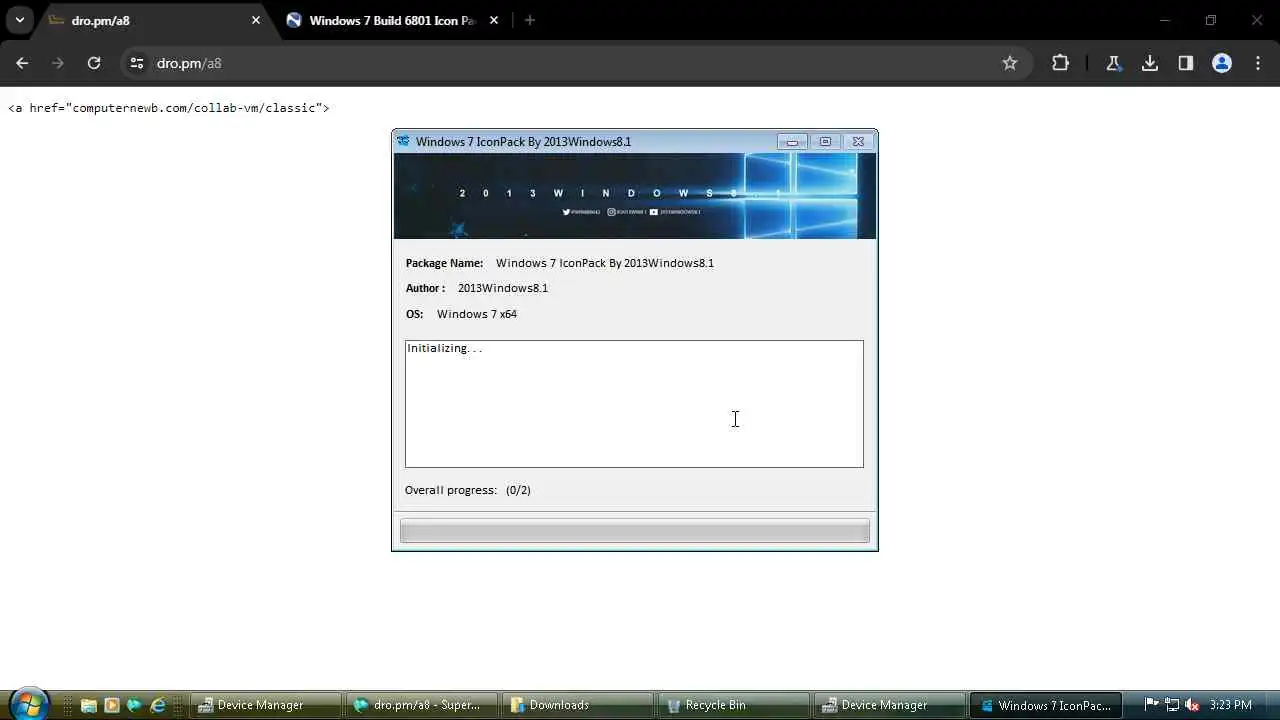The image size is (1280, 720).
Task: Open Action Center flag in tray
Action: coord(1151,705)
